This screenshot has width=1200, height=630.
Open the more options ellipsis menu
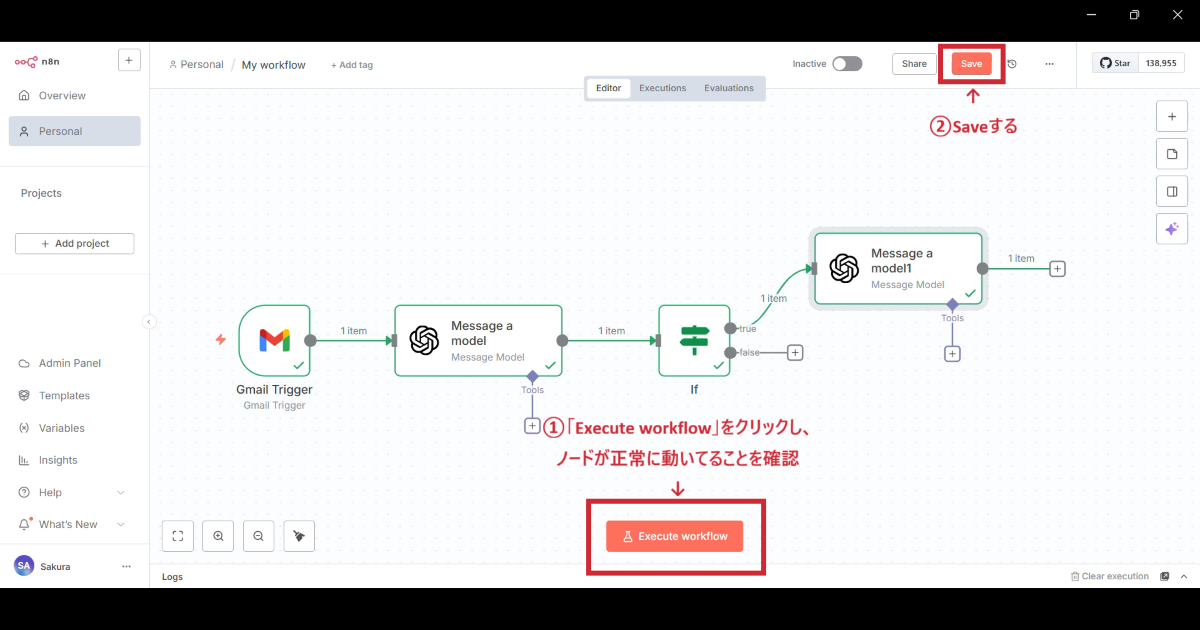coord(1048,63)
